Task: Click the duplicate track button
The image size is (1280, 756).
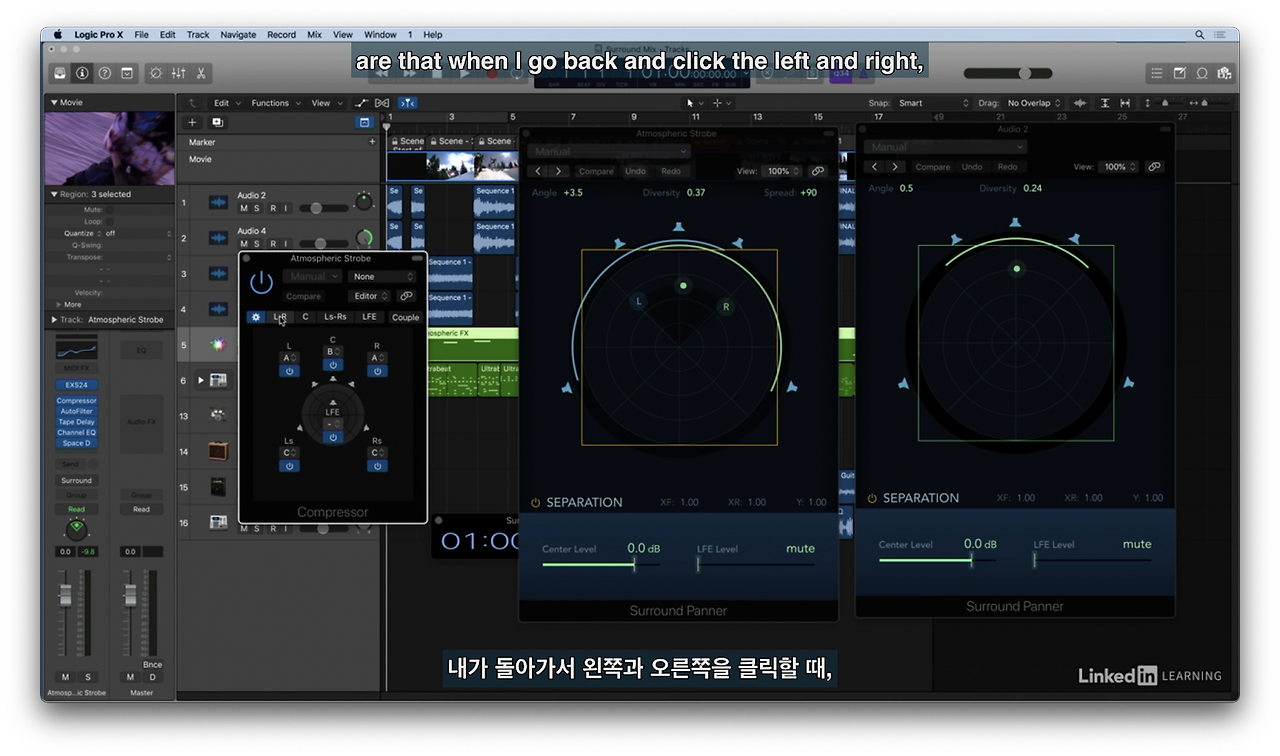Action: tap(217, 122)
